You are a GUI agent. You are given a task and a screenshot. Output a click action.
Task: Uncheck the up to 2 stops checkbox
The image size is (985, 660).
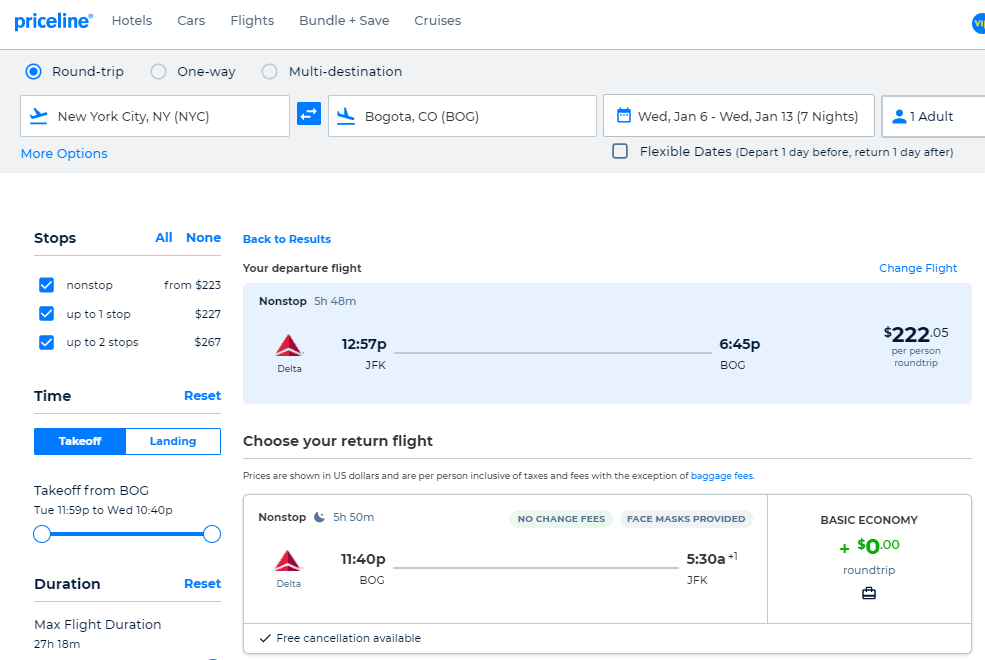46,342
